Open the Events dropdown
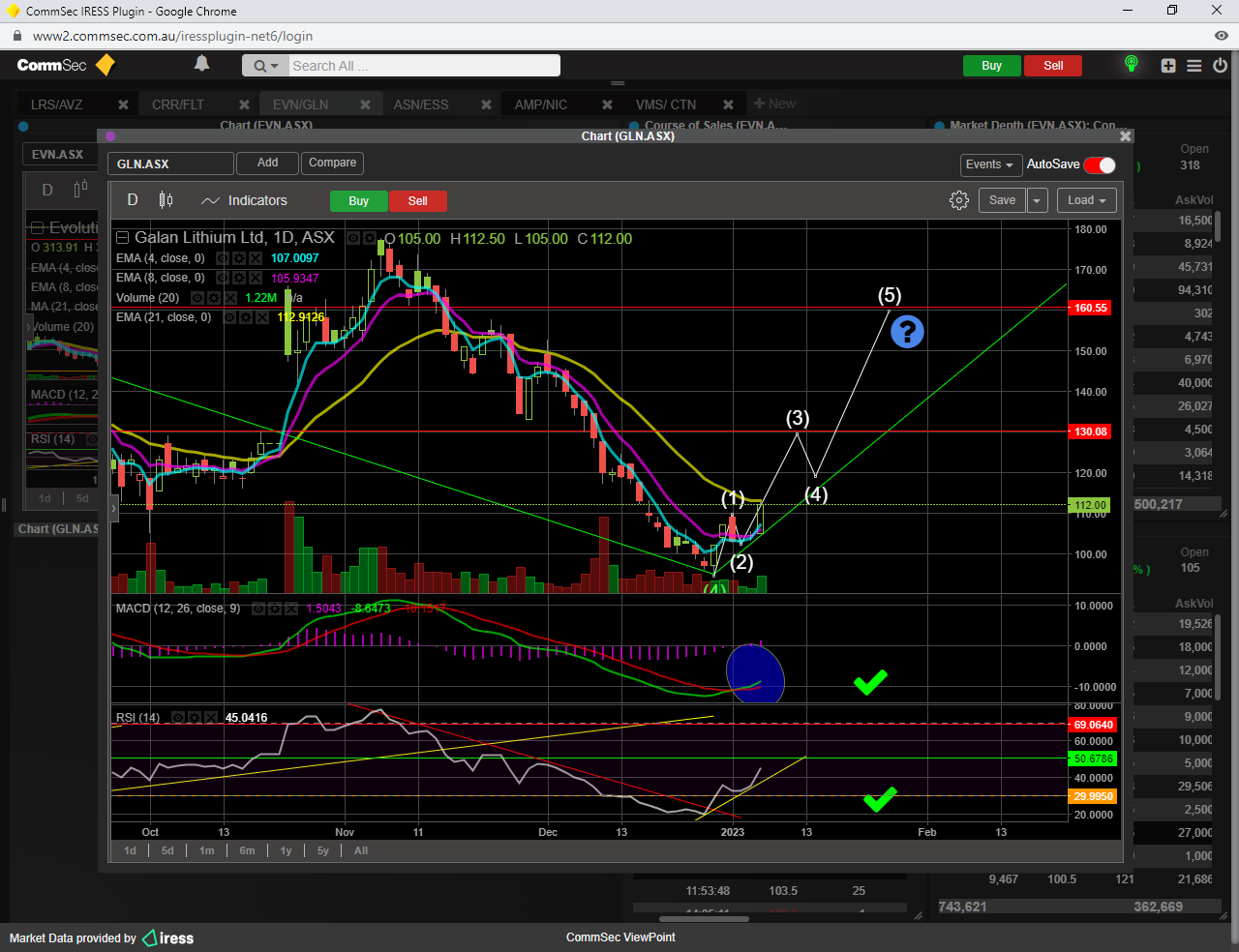Viewport: 1239px width, 952px height. point(989,164)
